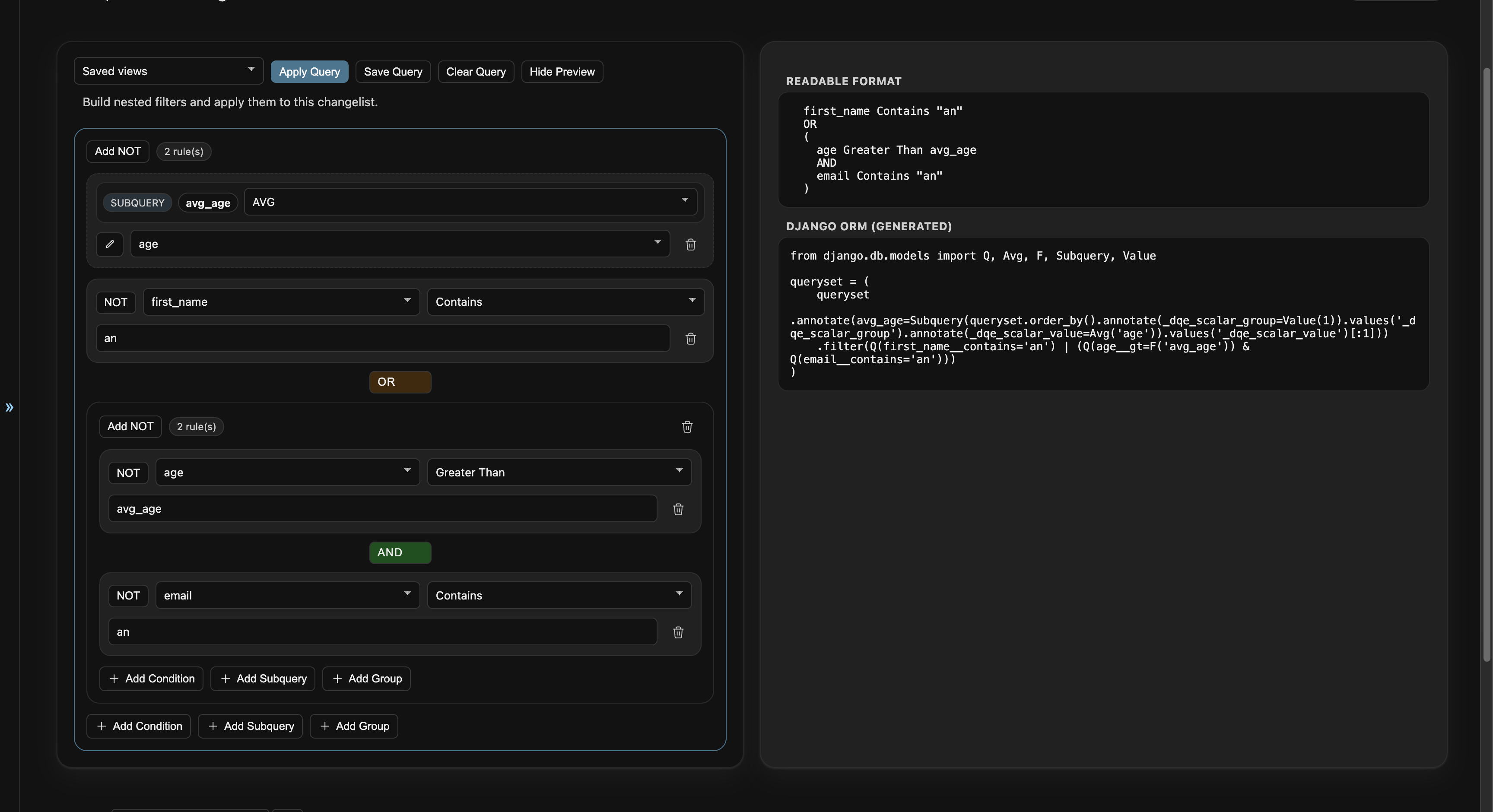Click the SUBQUERY badge
The image size is (1493, 812).
(x=137, y=203)
